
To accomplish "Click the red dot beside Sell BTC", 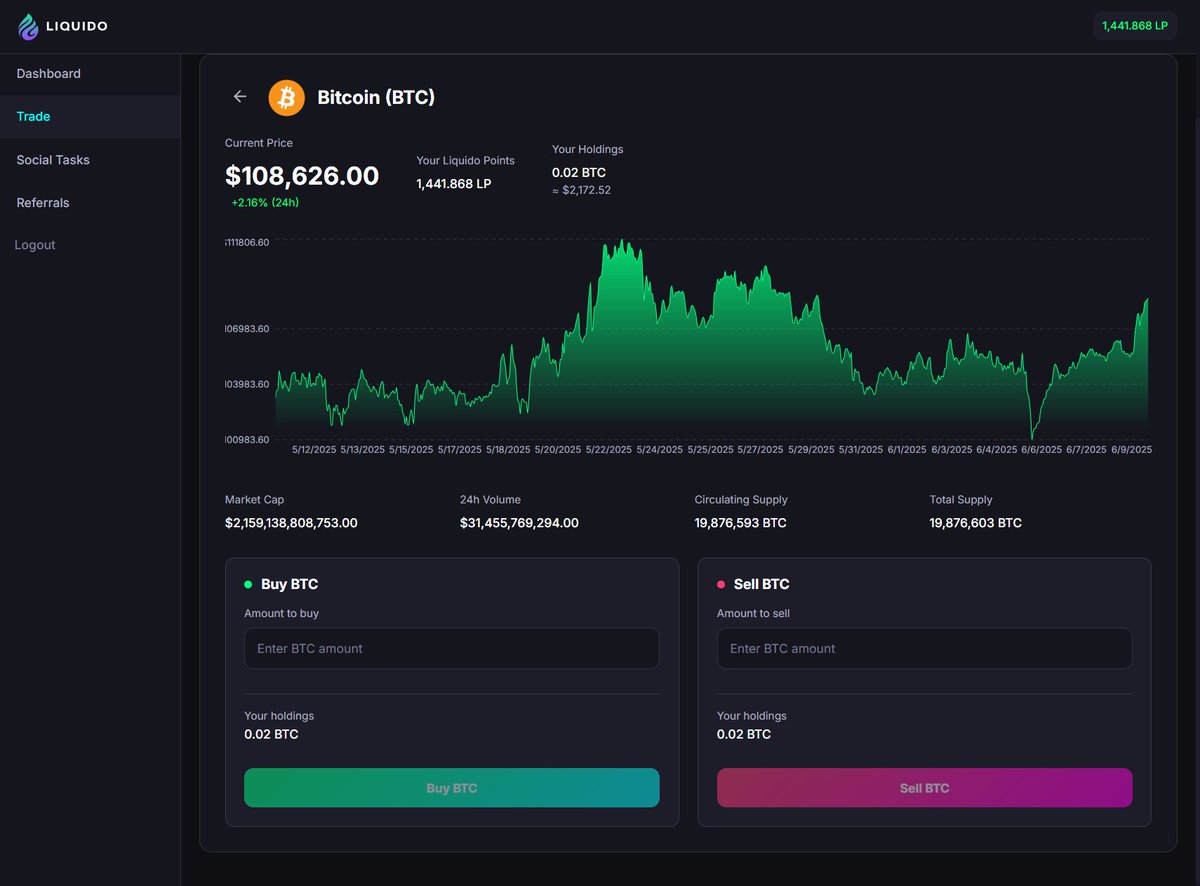I will 721,584.
